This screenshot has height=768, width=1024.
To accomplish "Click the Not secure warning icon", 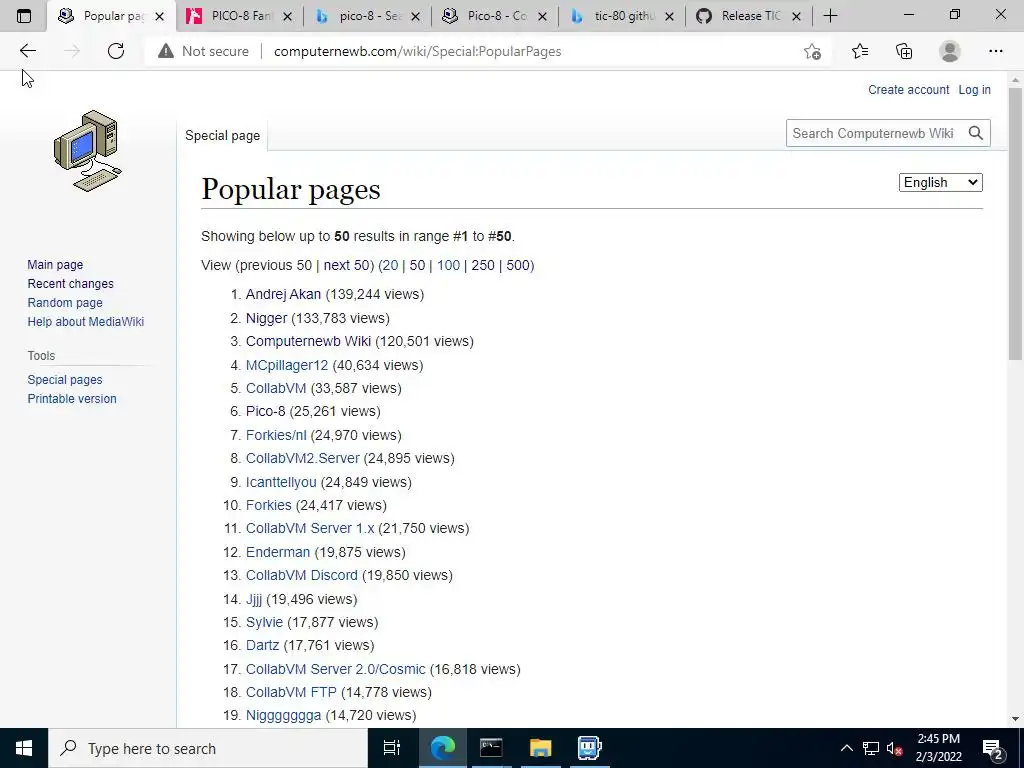I will point(166,51).
